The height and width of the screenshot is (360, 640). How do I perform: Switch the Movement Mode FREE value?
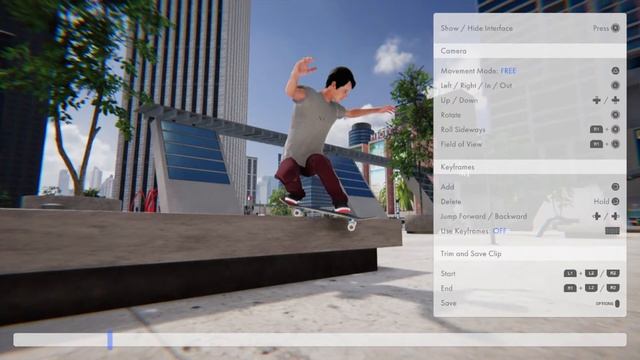pos(509,71)
